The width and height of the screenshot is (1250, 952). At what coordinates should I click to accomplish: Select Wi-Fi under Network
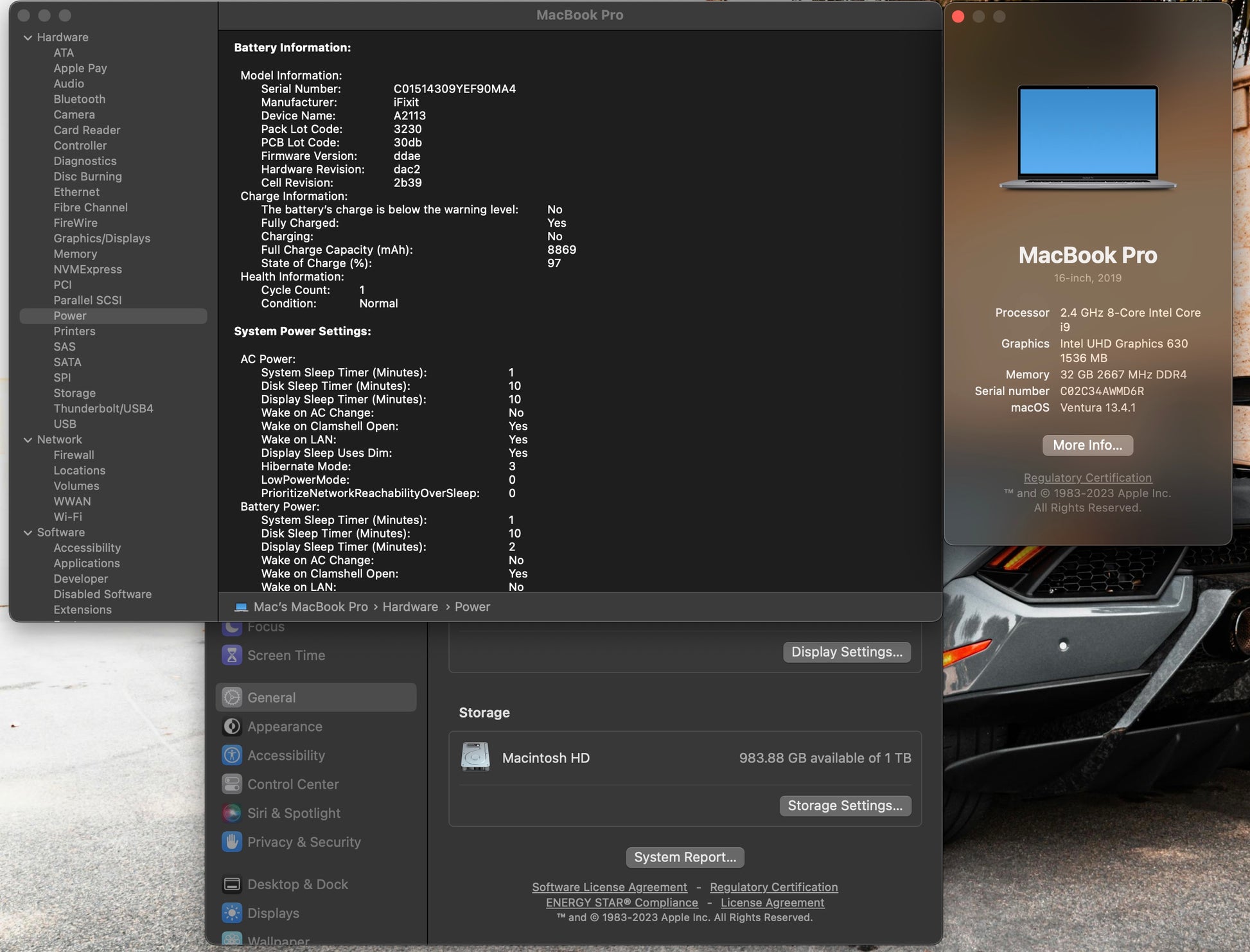pyautogui.click(x=67, y=517)
